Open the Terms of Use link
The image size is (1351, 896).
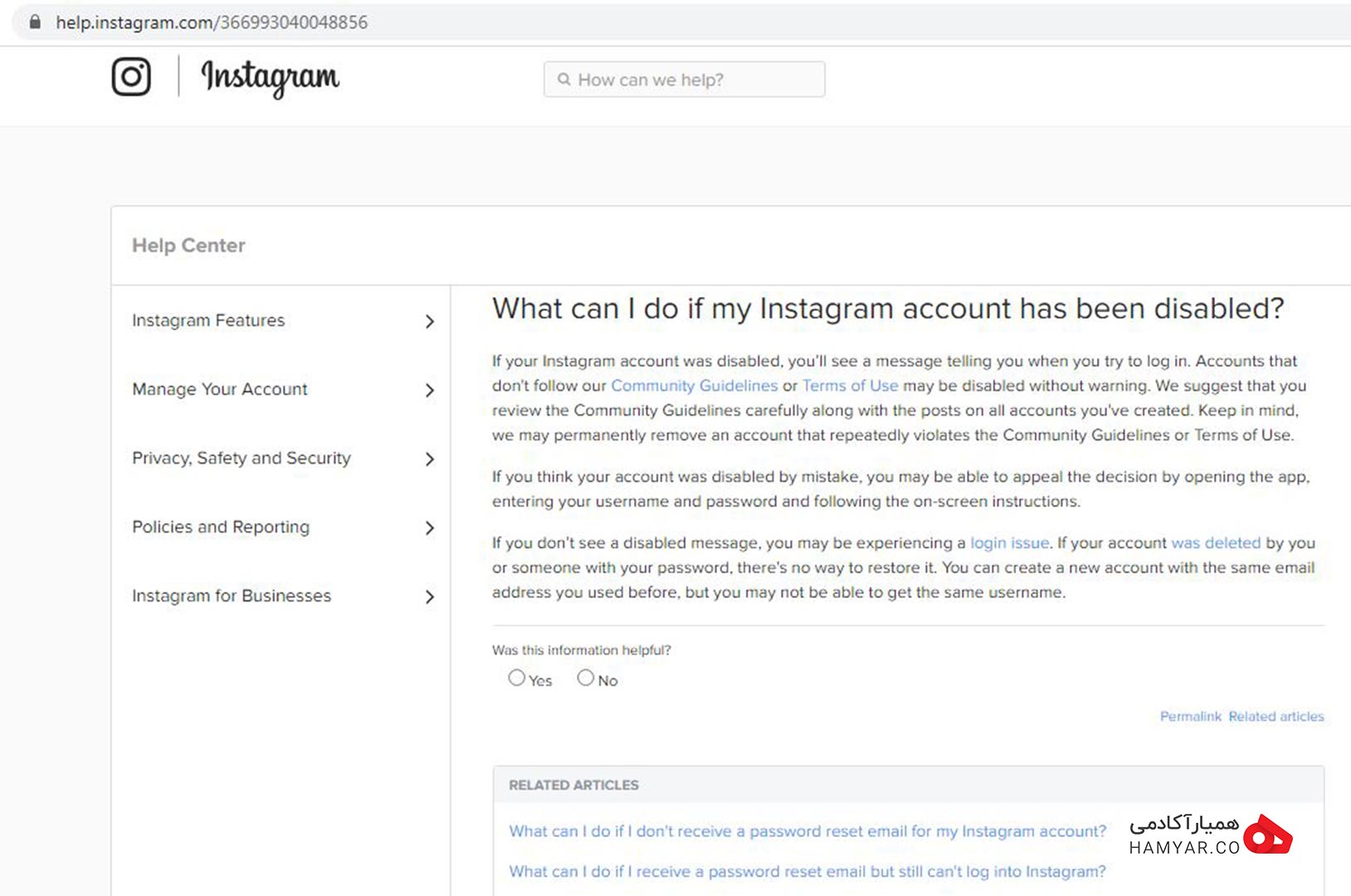tap(850, 386)
